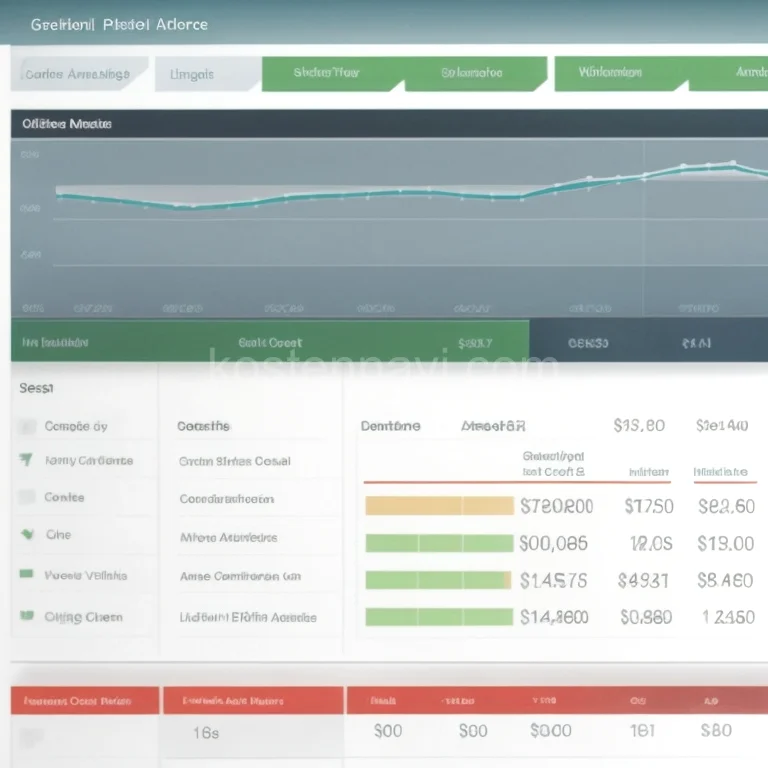This screenshot has height=768, width=768.
Task: Click the Saatc Coest label in green summary bar
Action: [270, 342]
